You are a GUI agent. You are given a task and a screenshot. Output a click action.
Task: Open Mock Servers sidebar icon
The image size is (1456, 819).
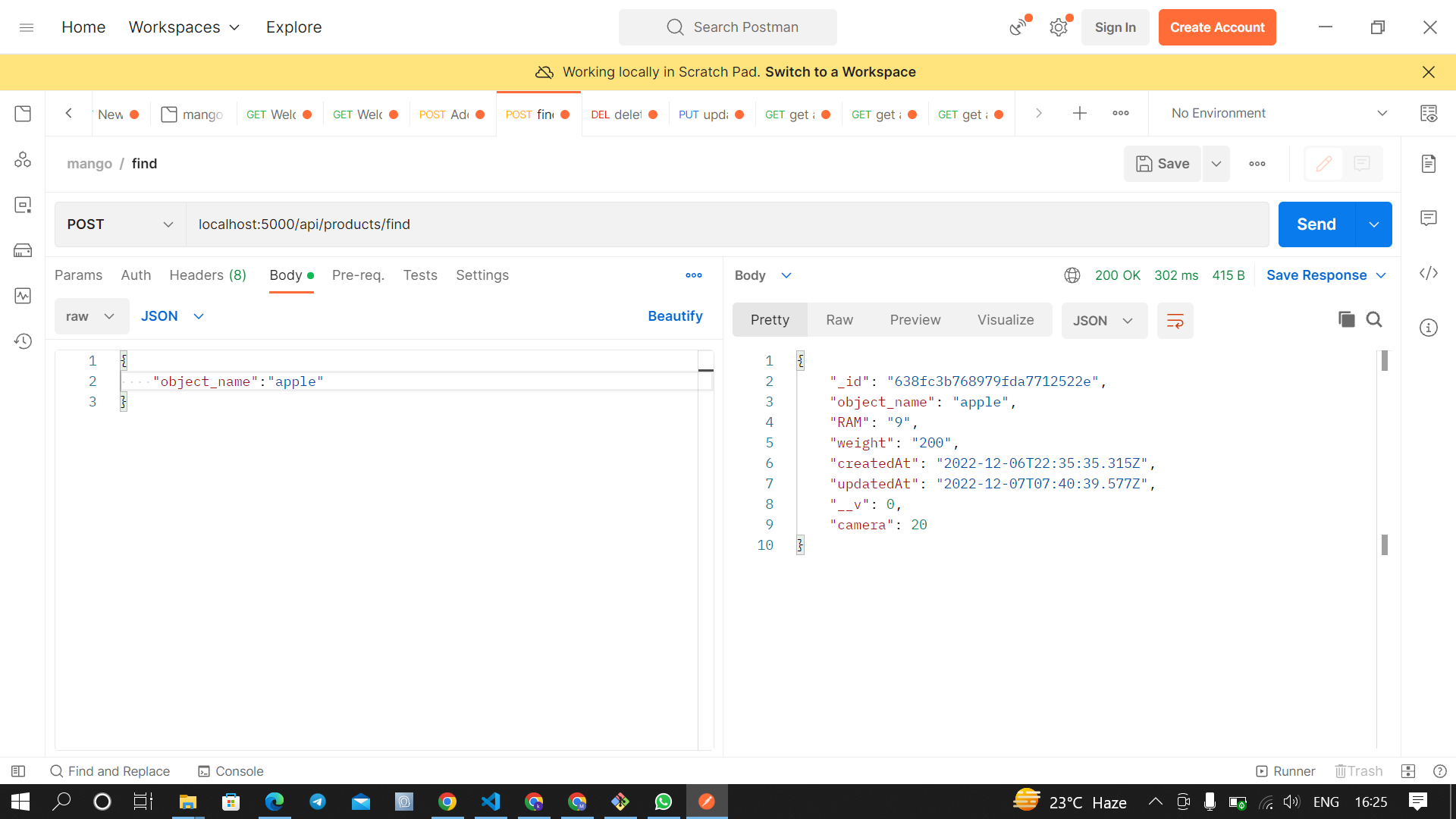(23, 250)
